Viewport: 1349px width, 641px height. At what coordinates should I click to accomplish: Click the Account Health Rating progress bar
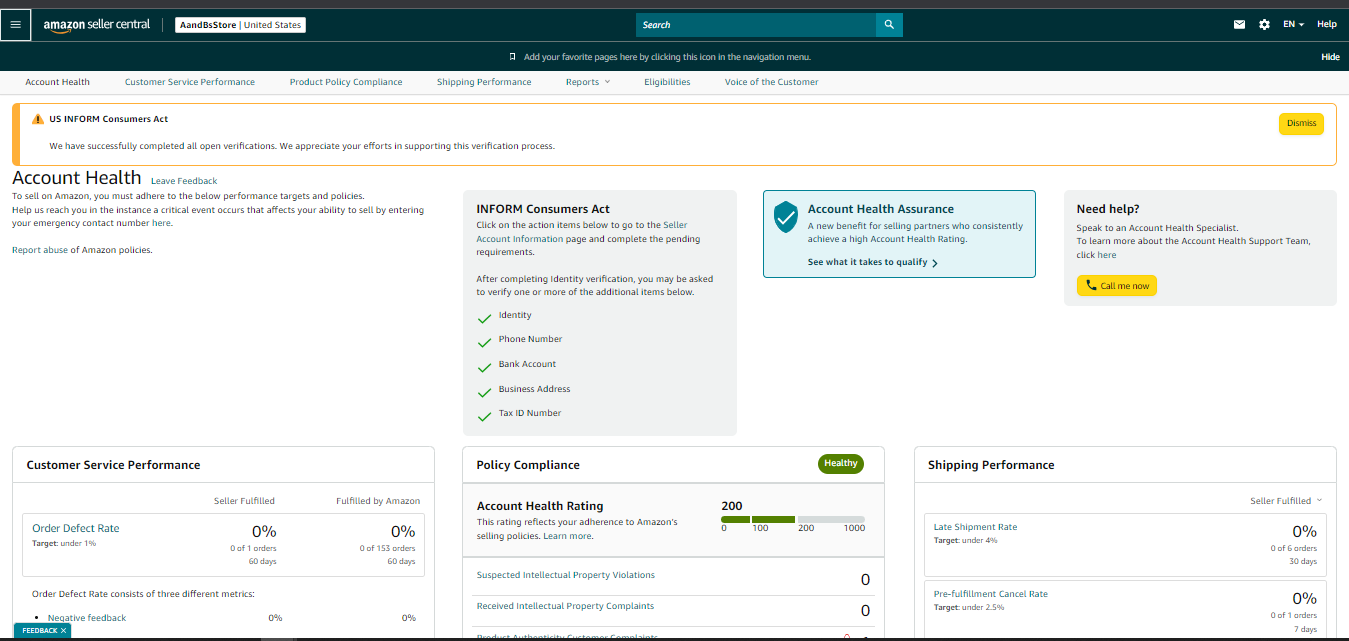tap(793, 520)
